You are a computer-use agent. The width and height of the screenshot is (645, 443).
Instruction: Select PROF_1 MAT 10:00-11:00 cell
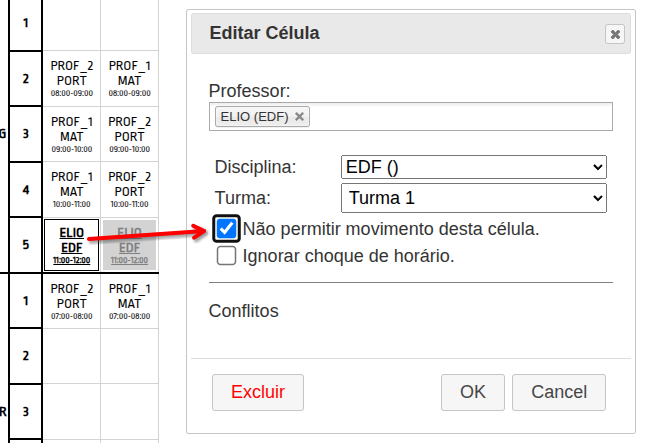click(x=71, y=189)
